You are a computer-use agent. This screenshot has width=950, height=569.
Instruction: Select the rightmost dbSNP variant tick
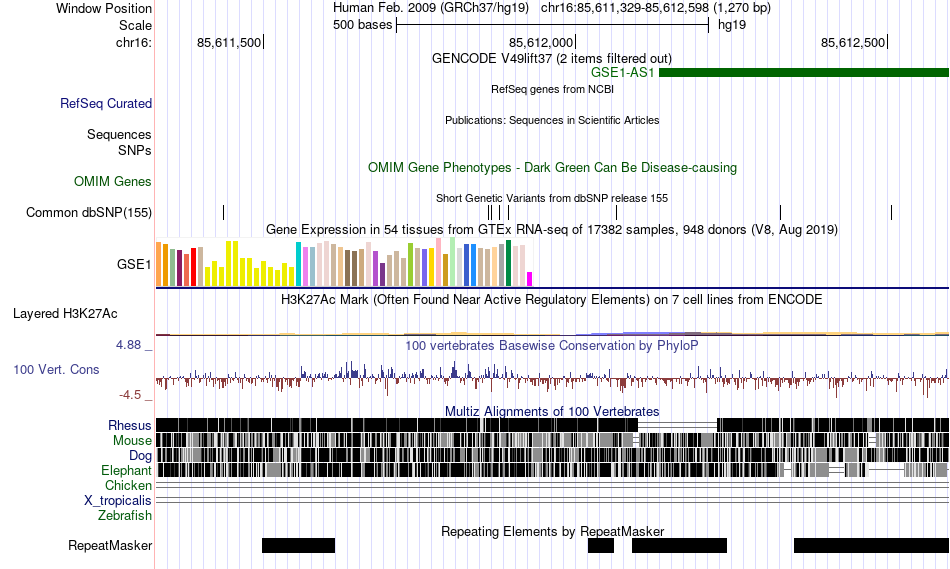tap(891, 212)
